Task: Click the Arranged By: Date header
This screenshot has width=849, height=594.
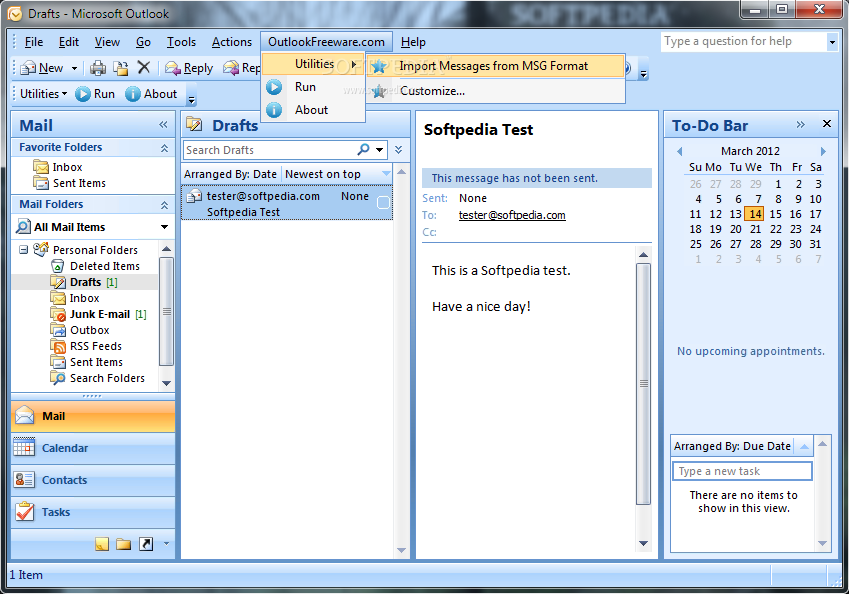Action: 230,174
